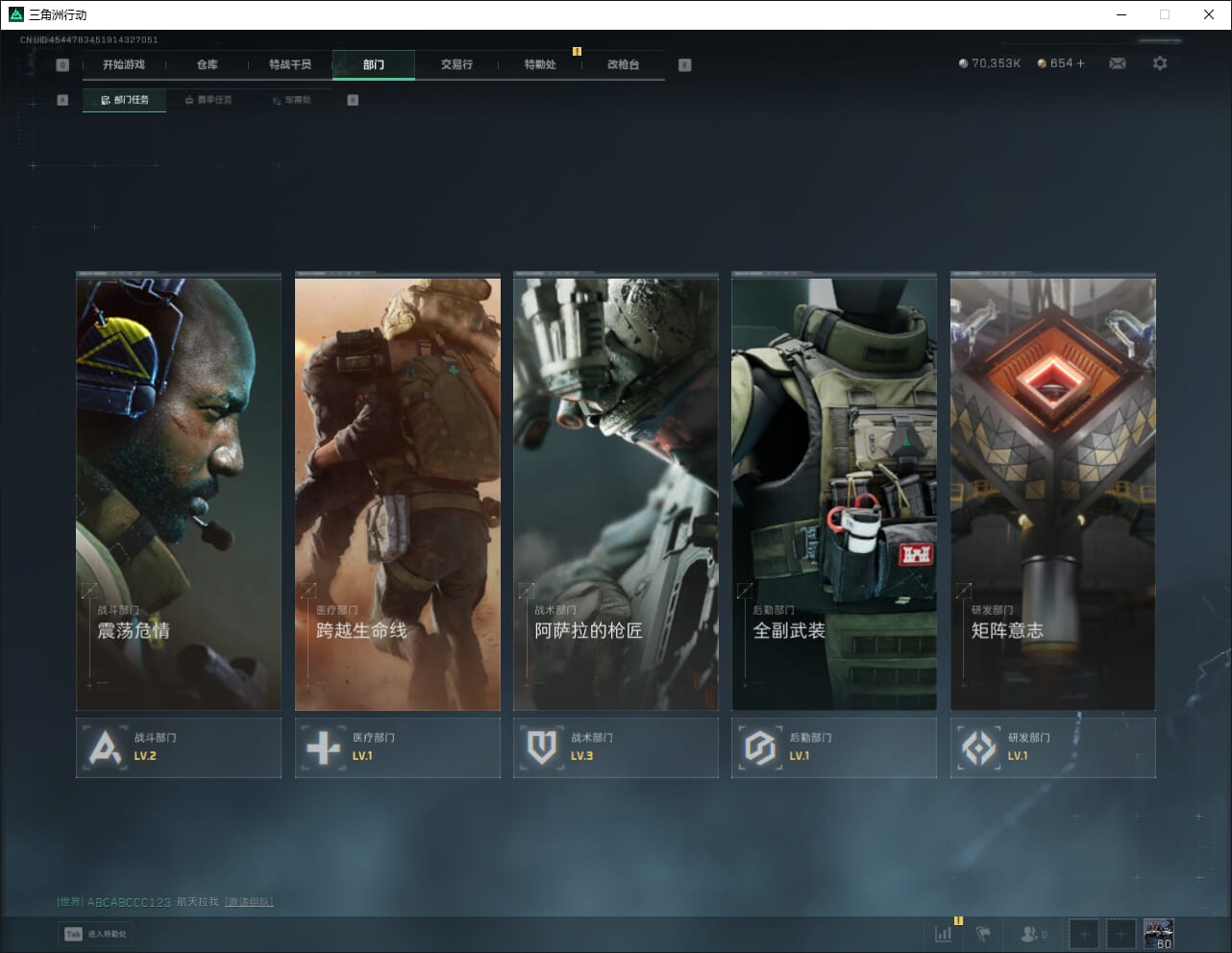Switch to the 仓库 tab
Viewport: 1232px width, 953px height.
point(208,64)
